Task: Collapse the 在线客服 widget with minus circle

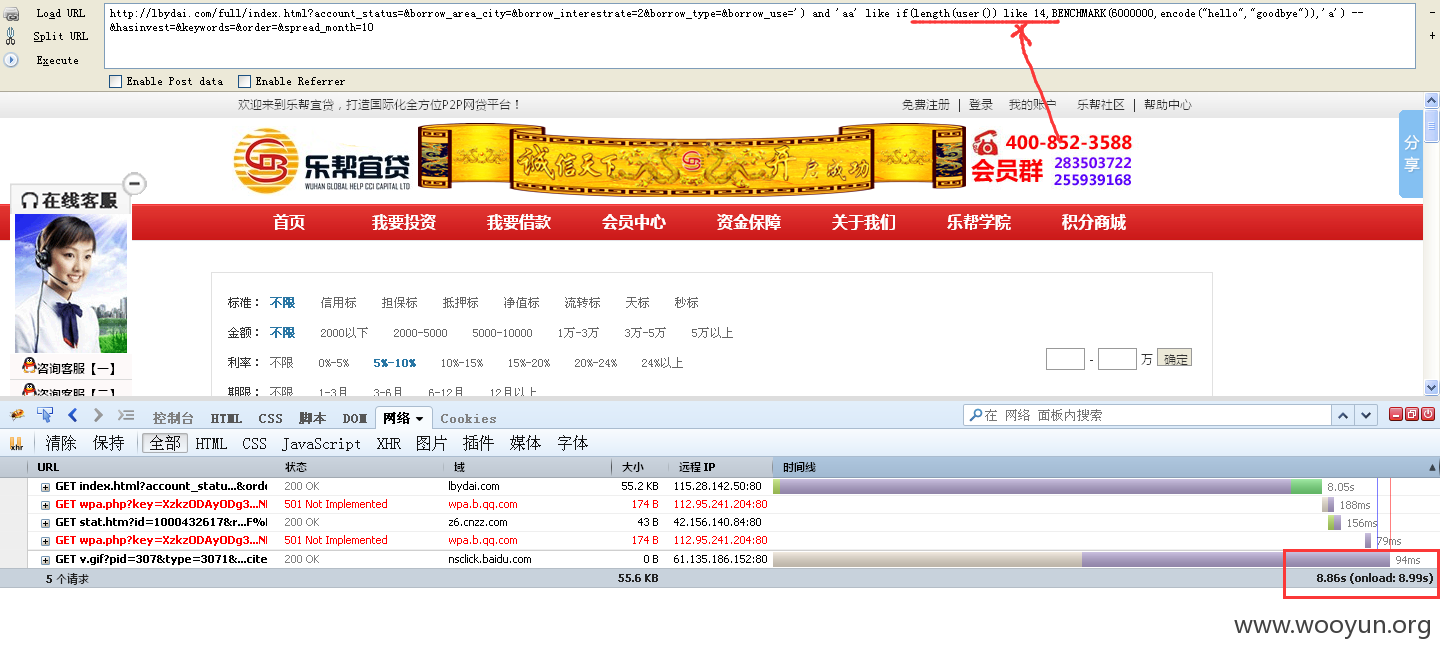Action: [x=135, y=183]
